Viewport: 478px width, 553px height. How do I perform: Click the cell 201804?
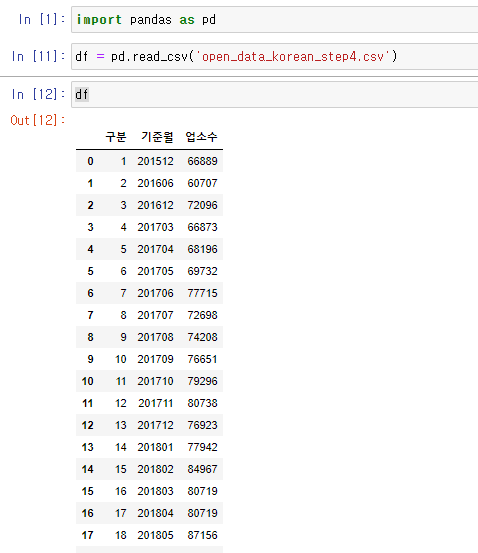coord(156,513)
